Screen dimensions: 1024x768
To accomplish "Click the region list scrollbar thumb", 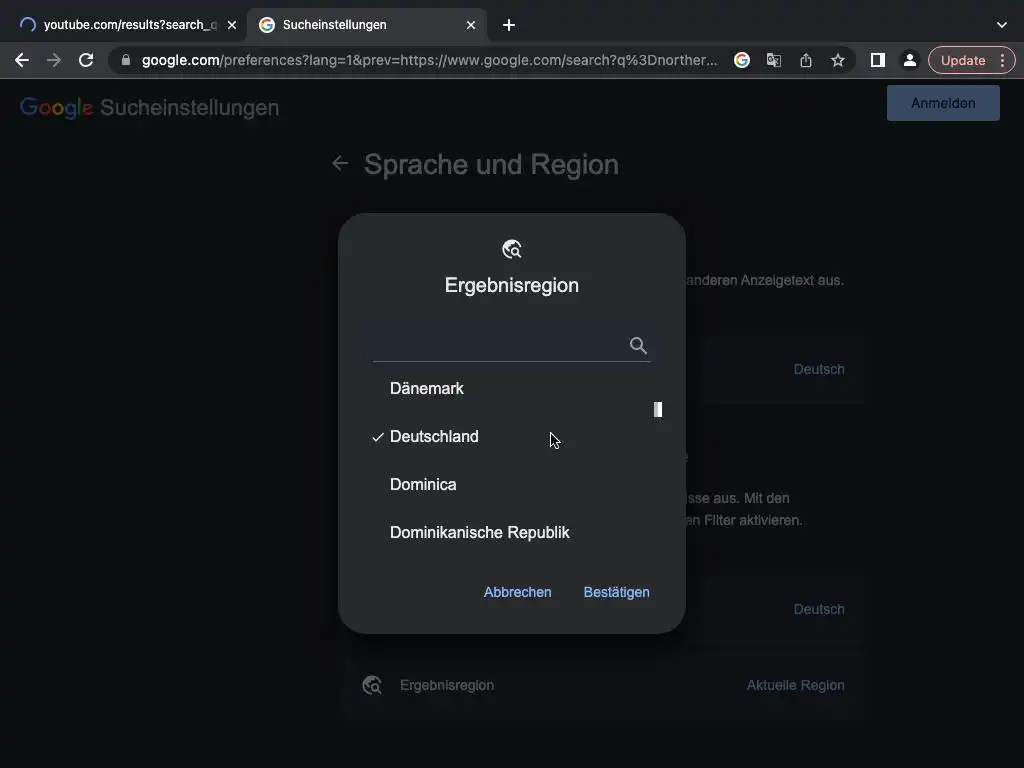I will (658, 409).
